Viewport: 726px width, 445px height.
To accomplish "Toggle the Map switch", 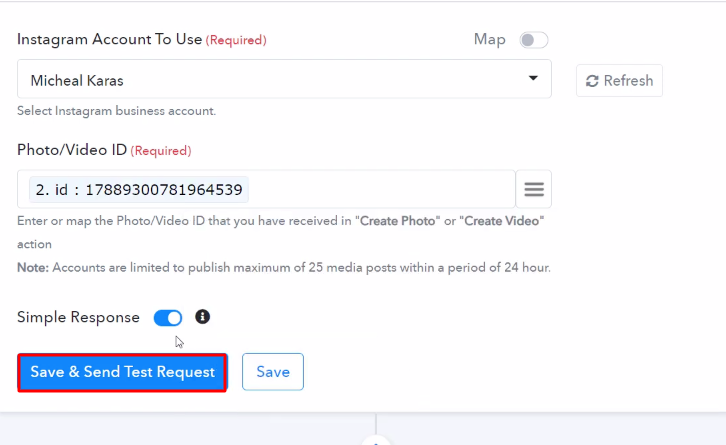I will click(533, 40).
